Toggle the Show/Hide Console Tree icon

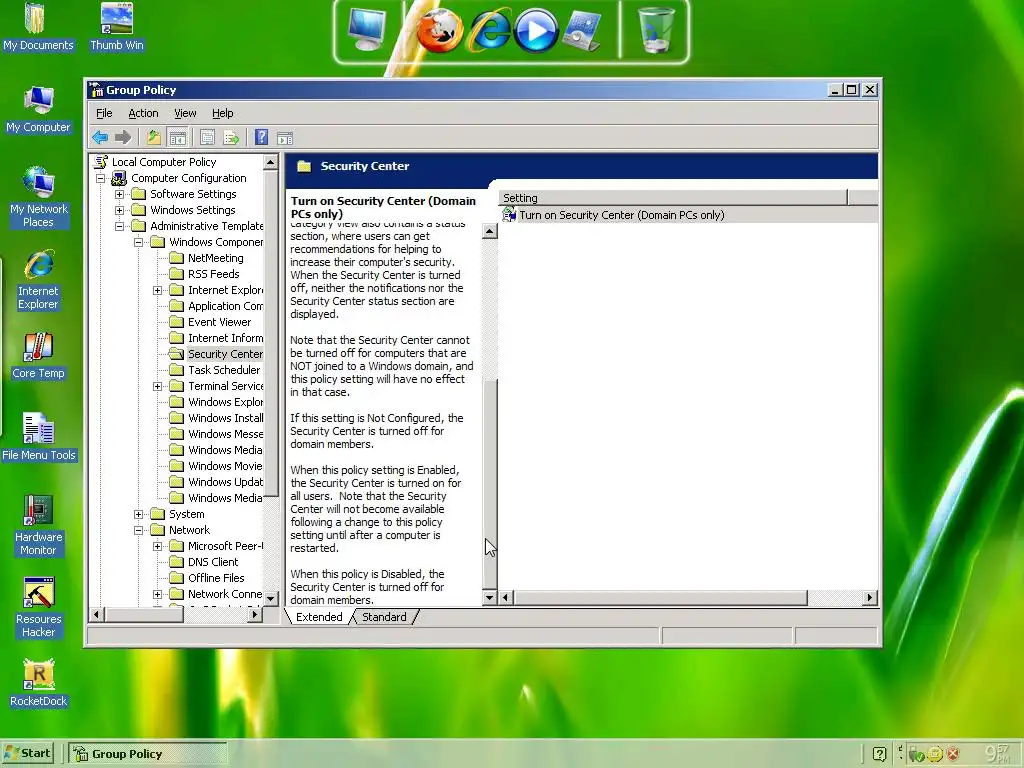(x=177, y=137)
